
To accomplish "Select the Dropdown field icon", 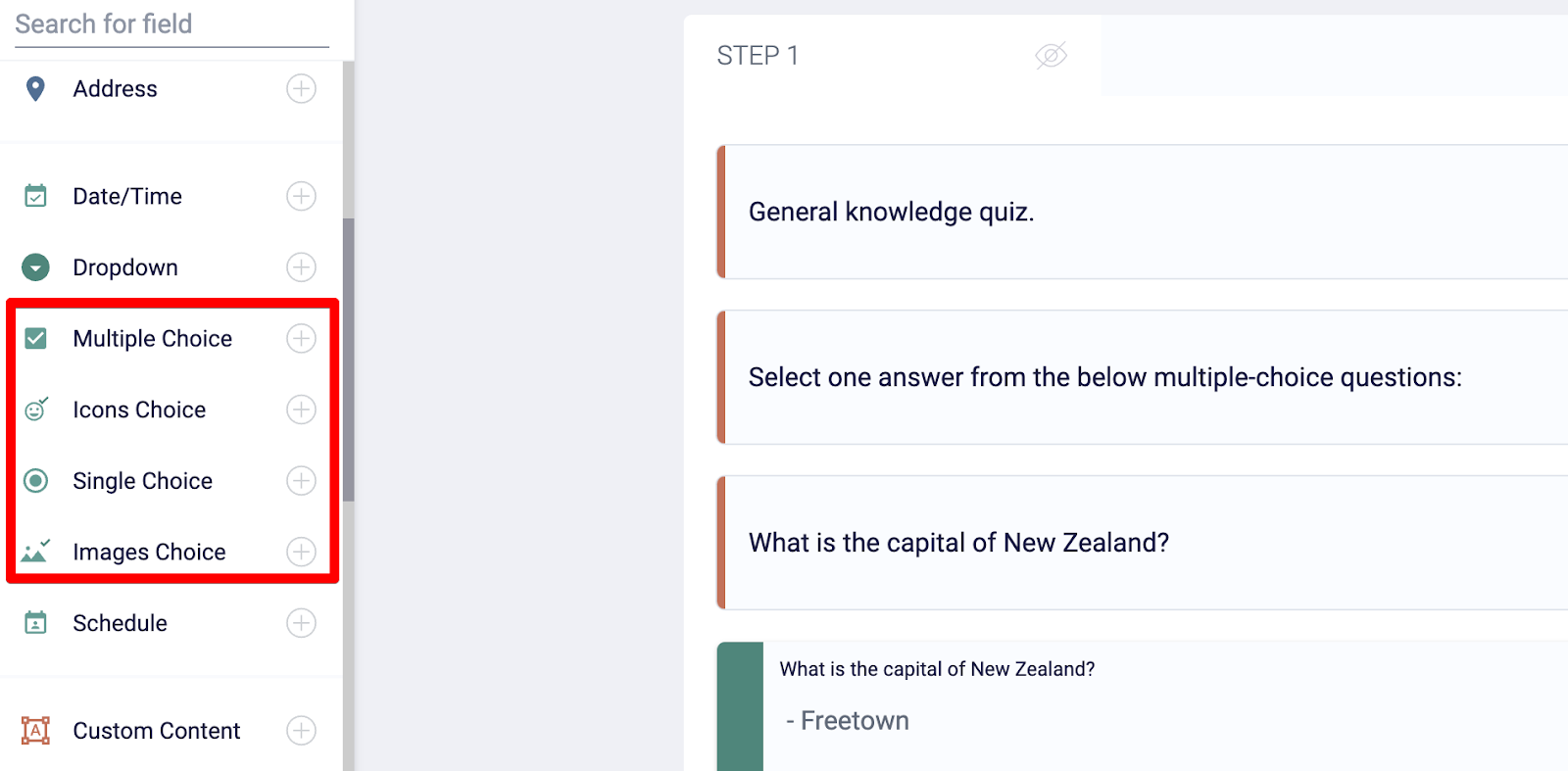I will [35, 266].
